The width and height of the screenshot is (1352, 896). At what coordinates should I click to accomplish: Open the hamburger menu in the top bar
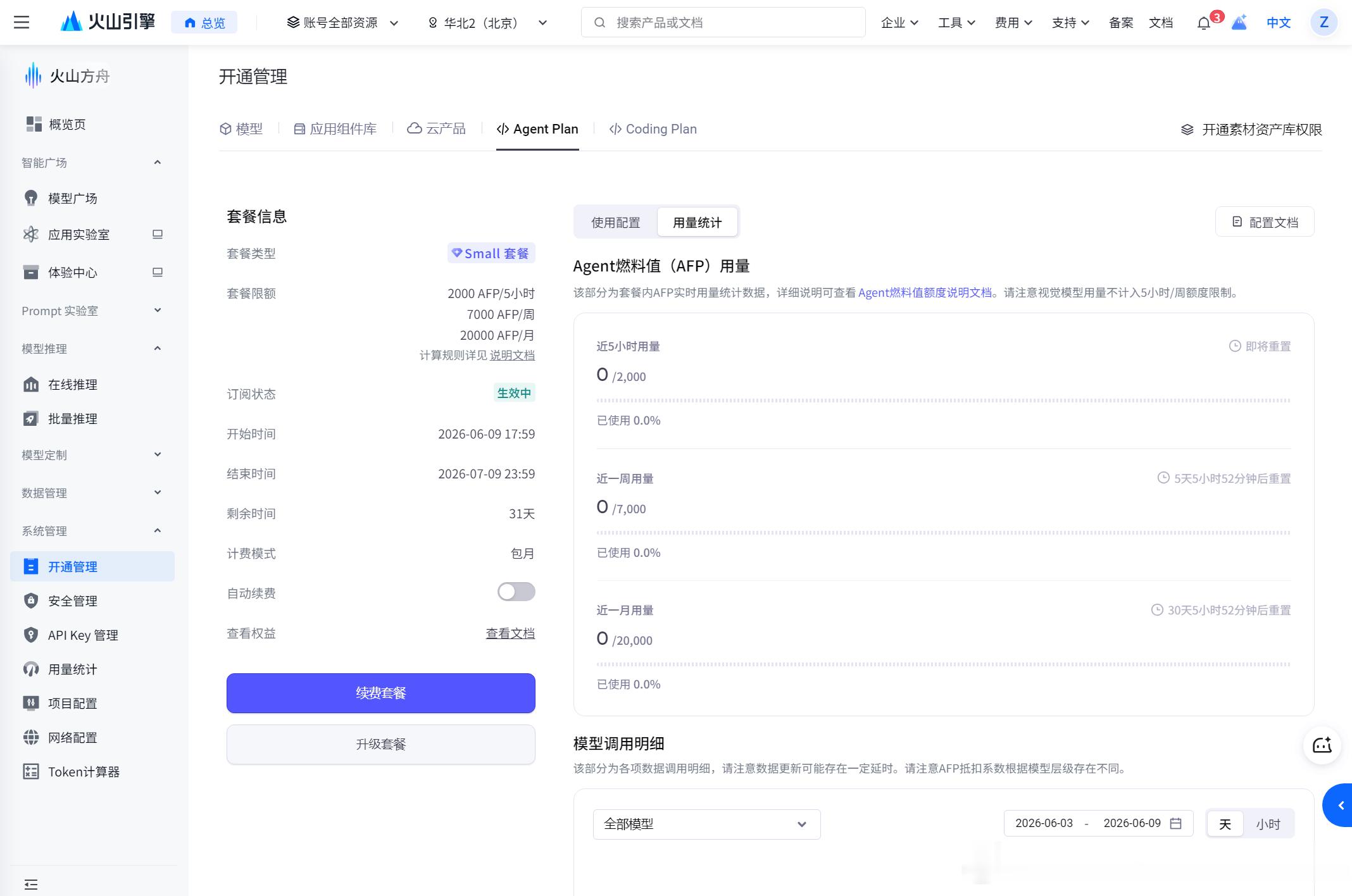(22, 23)
